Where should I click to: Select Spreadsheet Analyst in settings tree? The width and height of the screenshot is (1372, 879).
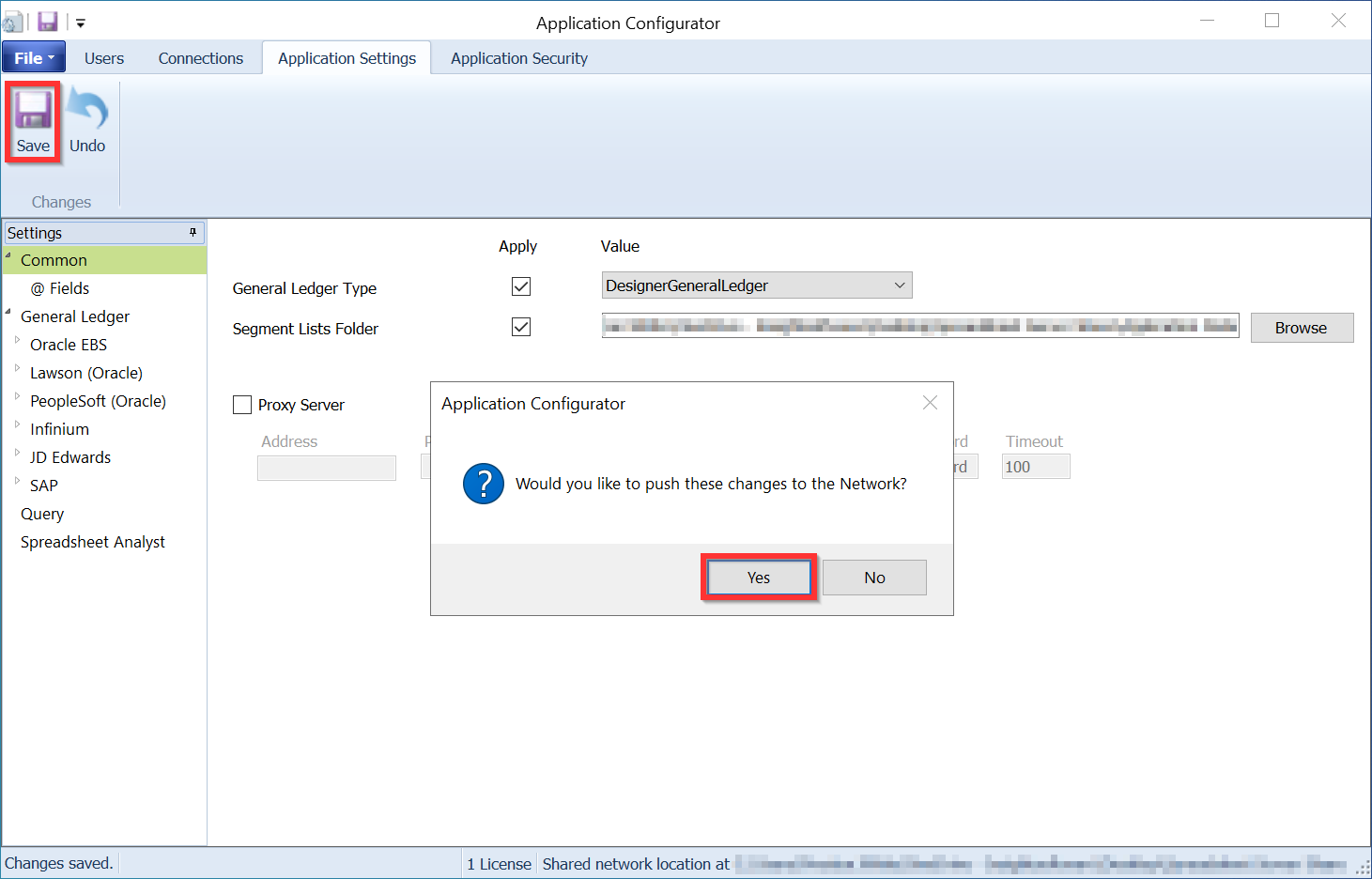point(93,542)
